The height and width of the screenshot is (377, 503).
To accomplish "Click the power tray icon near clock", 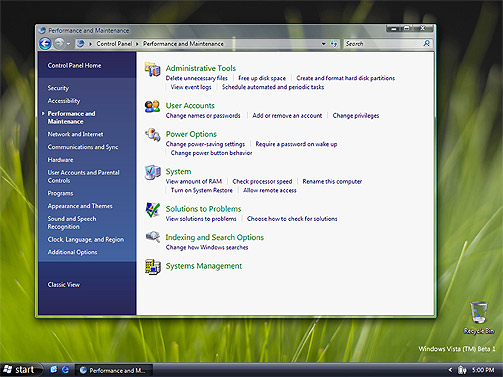I will tap(462, 370).
